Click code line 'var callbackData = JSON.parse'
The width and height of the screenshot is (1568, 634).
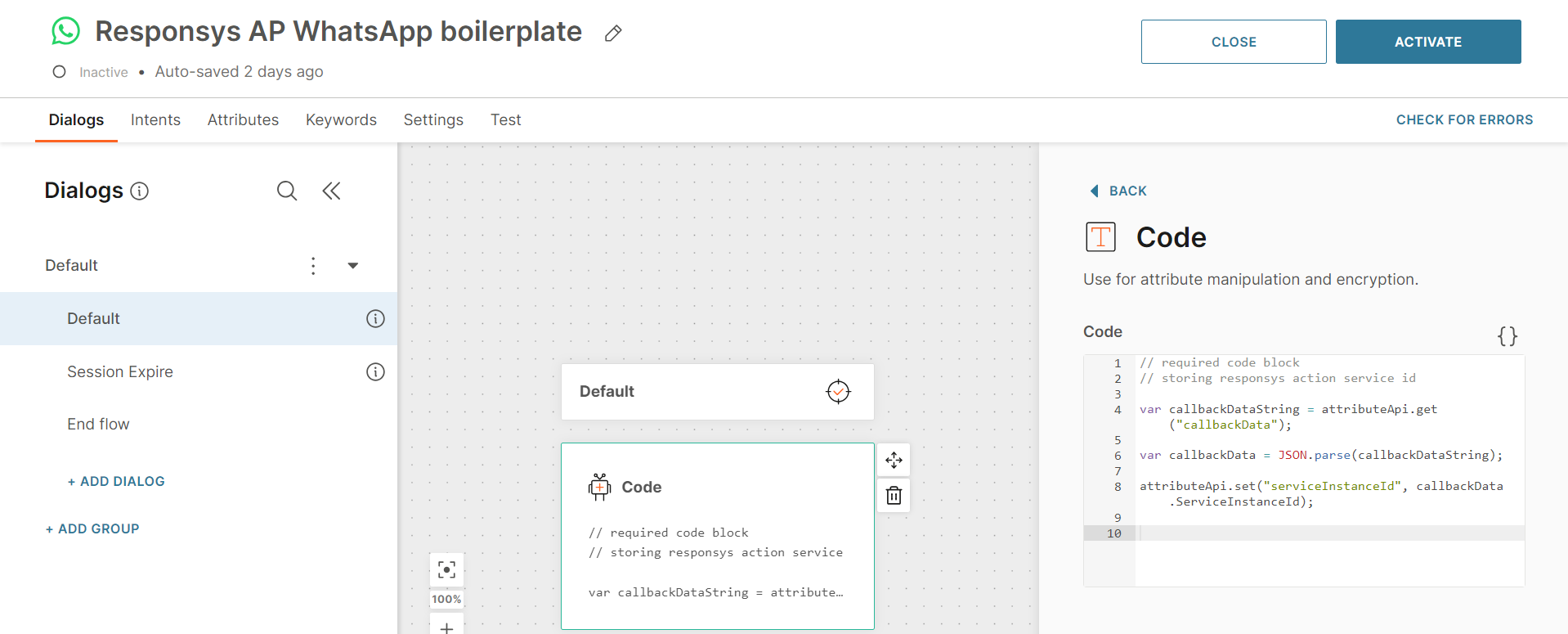click(1321, 456)
